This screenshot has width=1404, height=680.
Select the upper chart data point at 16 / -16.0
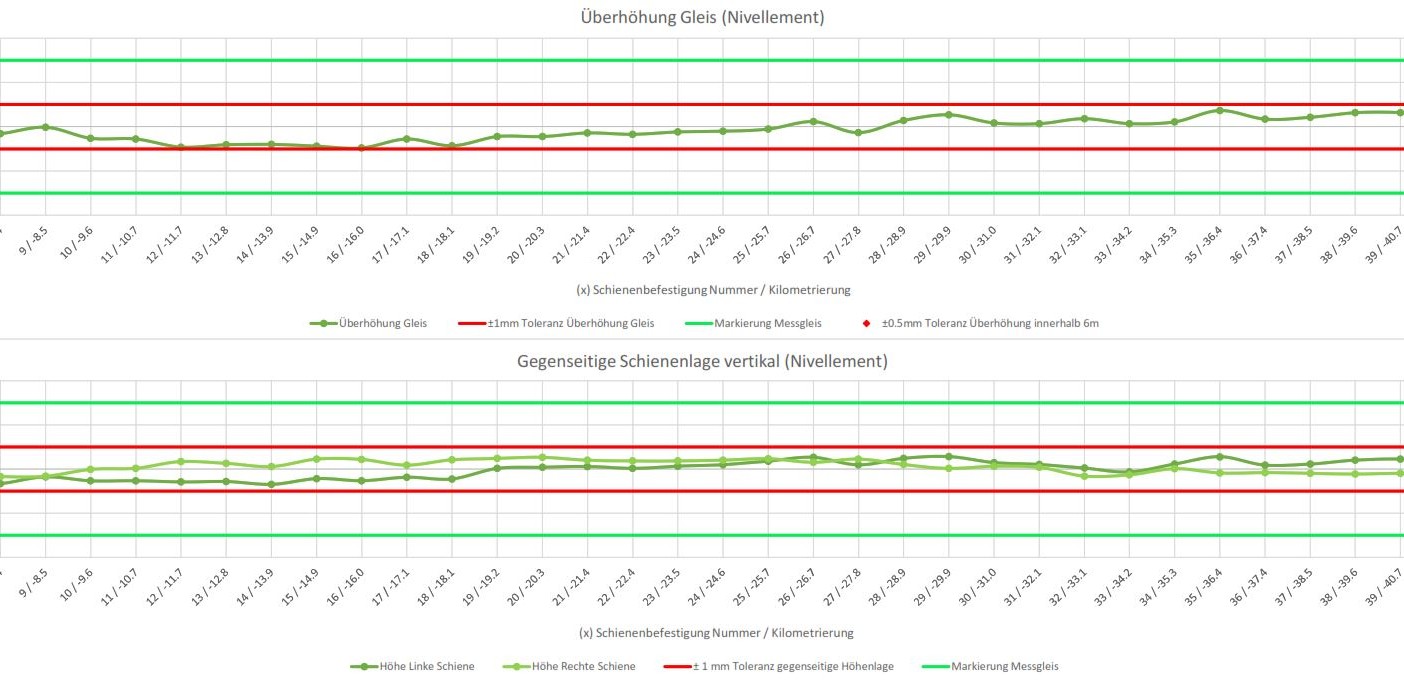click(x=361, y=148)
